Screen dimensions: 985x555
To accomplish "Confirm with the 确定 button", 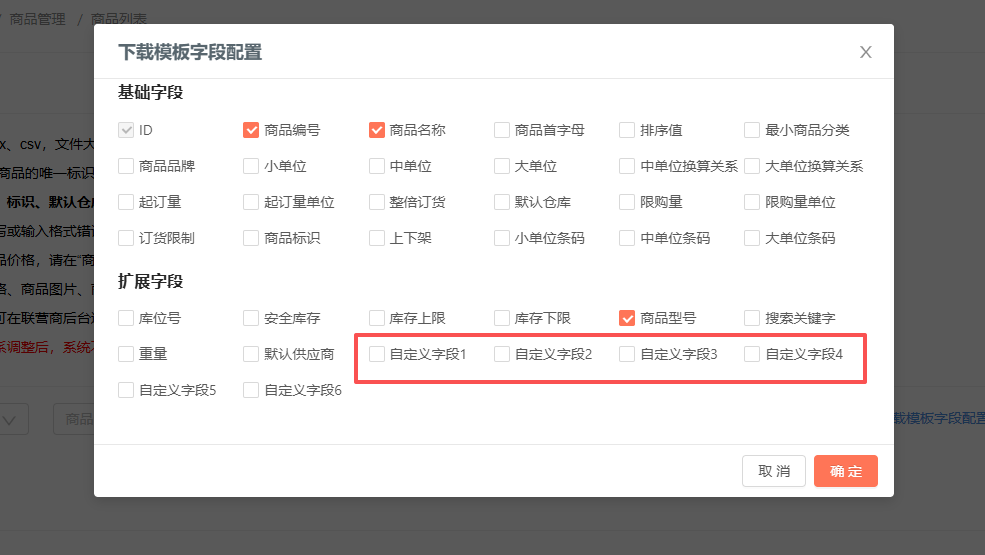I will (846, 471).
